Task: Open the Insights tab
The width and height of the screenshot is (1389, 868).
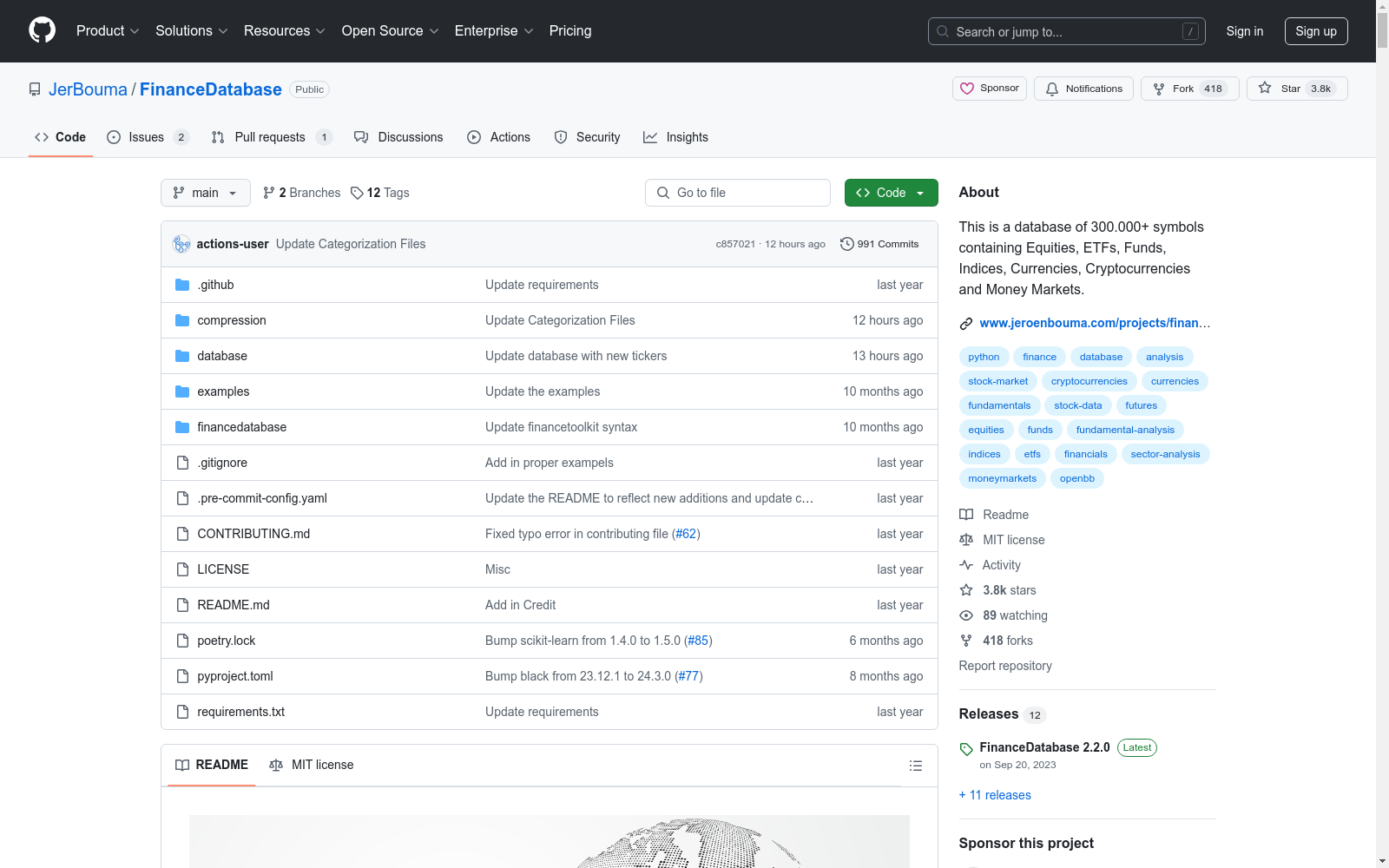Action: point(675,137)
